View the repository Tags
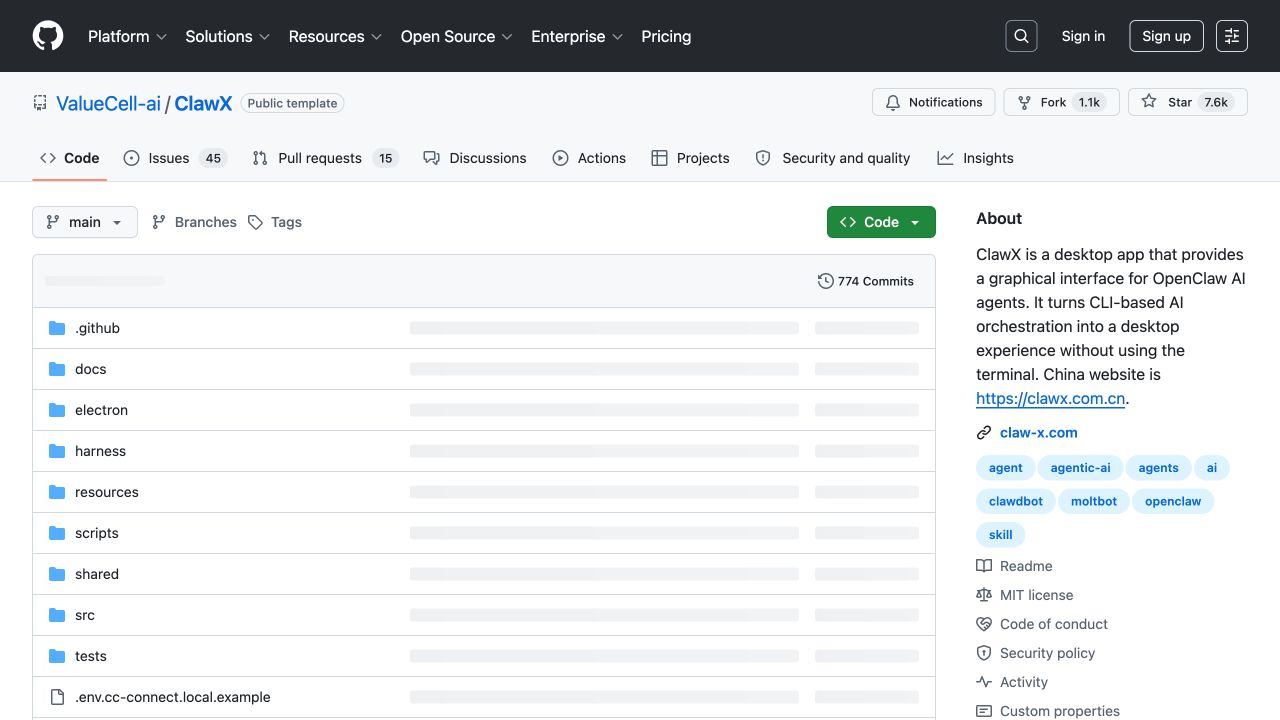Screen dimensions: 1280x720 tap(275, 222)
